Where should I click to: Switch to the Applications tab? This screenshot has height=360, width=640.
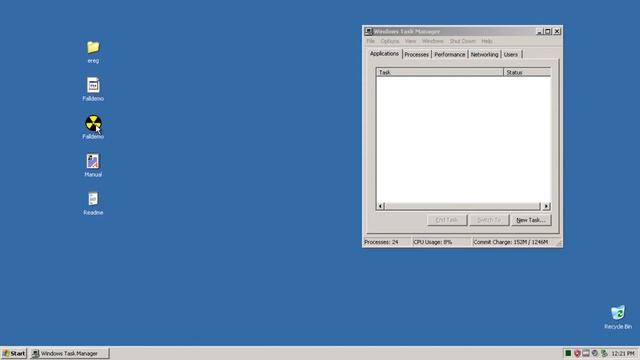click(x=384, y=53)
